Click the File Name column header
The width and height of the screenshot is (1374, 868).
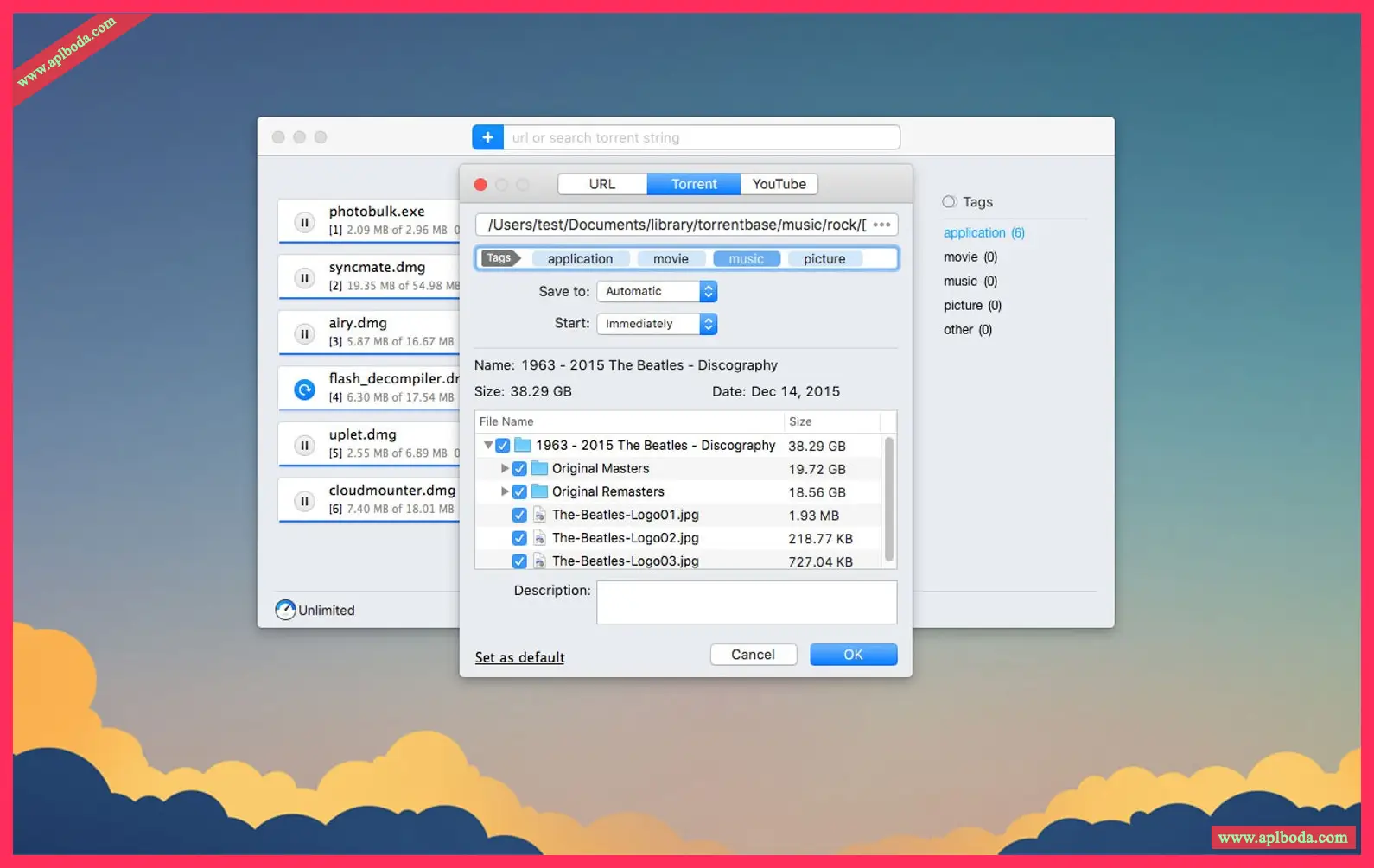pos(629,421)
